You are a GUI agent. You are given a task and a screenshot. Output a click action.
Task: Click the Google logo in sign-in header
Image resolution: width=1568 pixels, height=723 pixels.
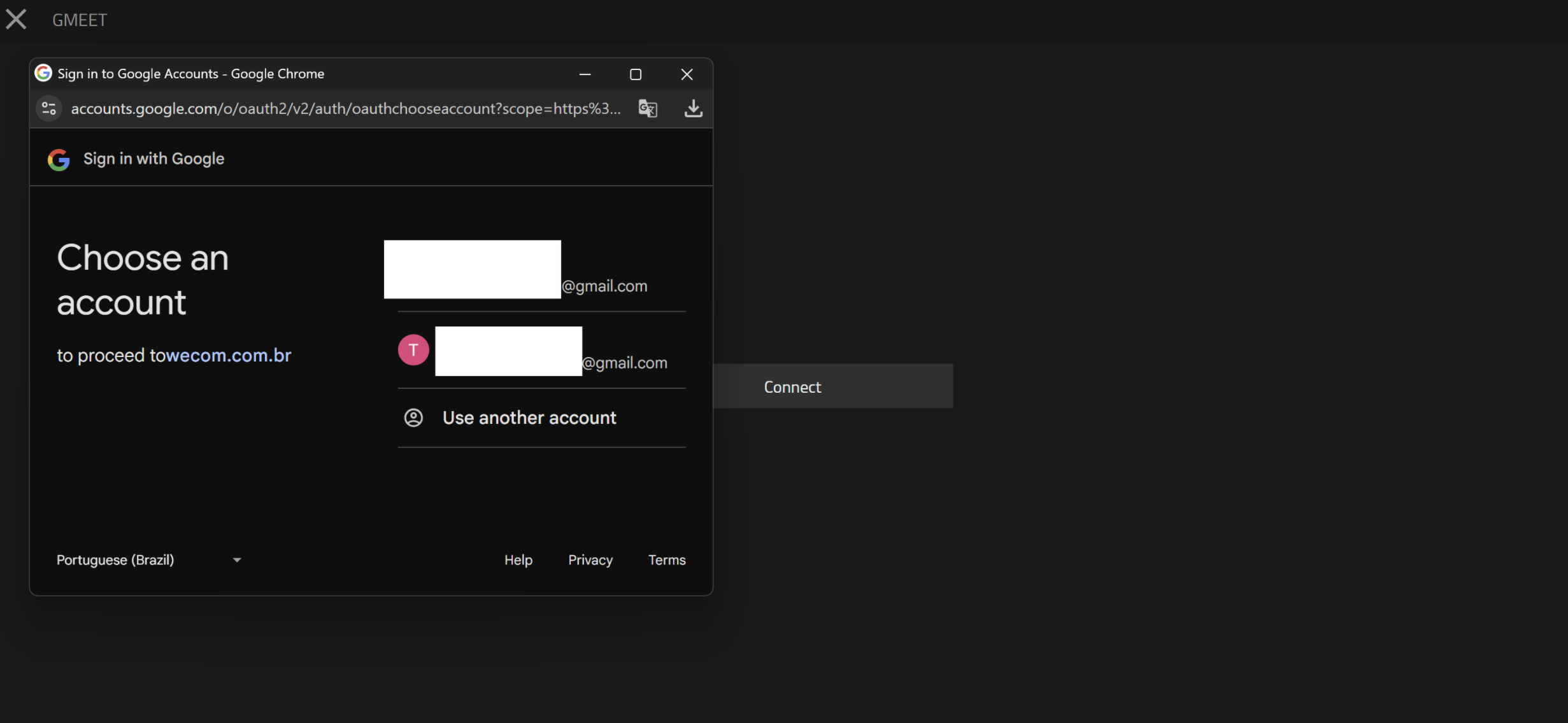tap(59, 159)
